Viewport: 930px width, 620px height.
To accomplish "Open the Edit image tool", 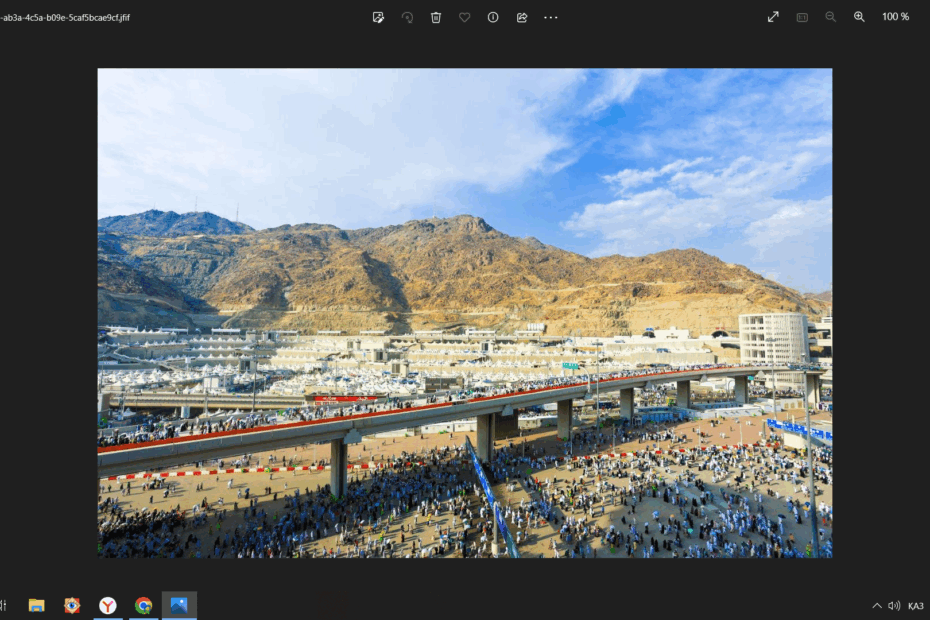I will [x=378, y=17].
